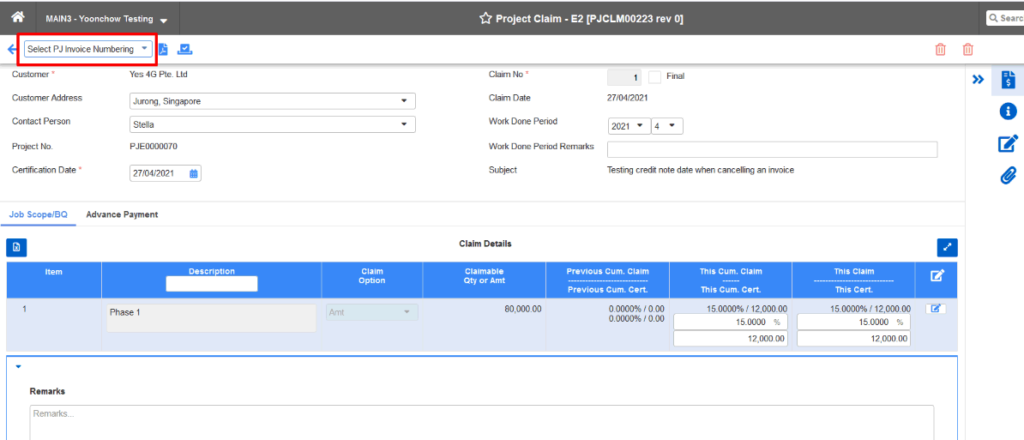This screenshot has height=440, width=1024.
Task: Collapse the remarks section arrow
Action: click(18, 367)
